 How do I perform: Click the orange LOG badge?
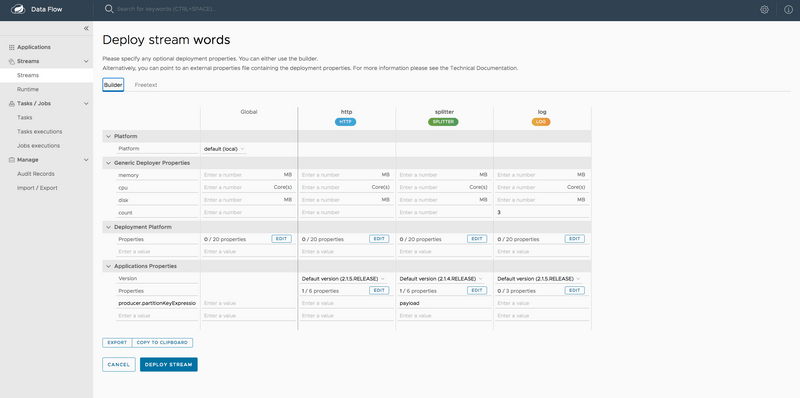point(541,122)
